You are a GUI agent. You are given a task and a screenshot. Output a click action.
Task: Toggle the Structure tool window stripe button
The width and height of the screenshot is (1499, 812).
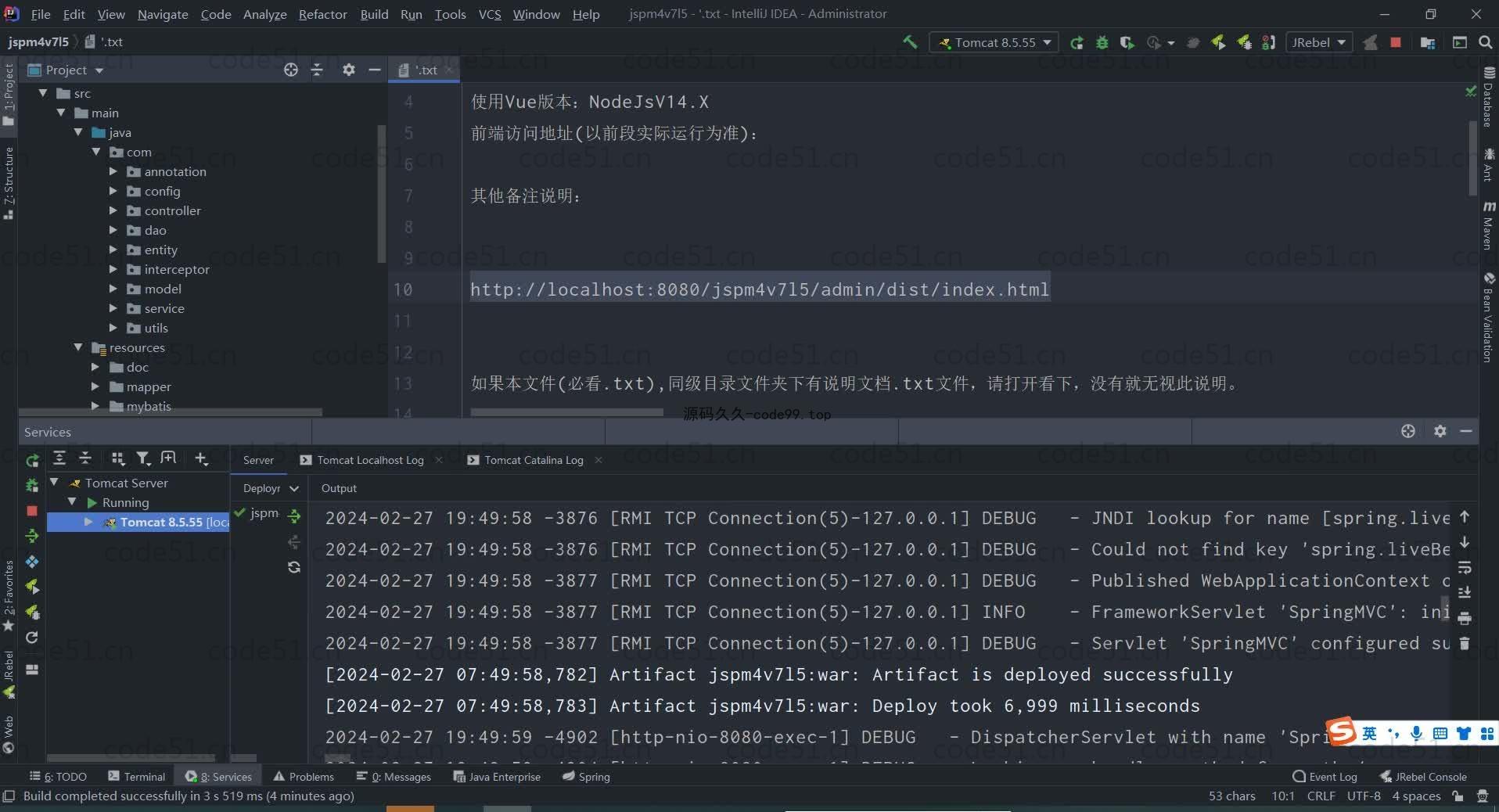(x=9, y=183)
